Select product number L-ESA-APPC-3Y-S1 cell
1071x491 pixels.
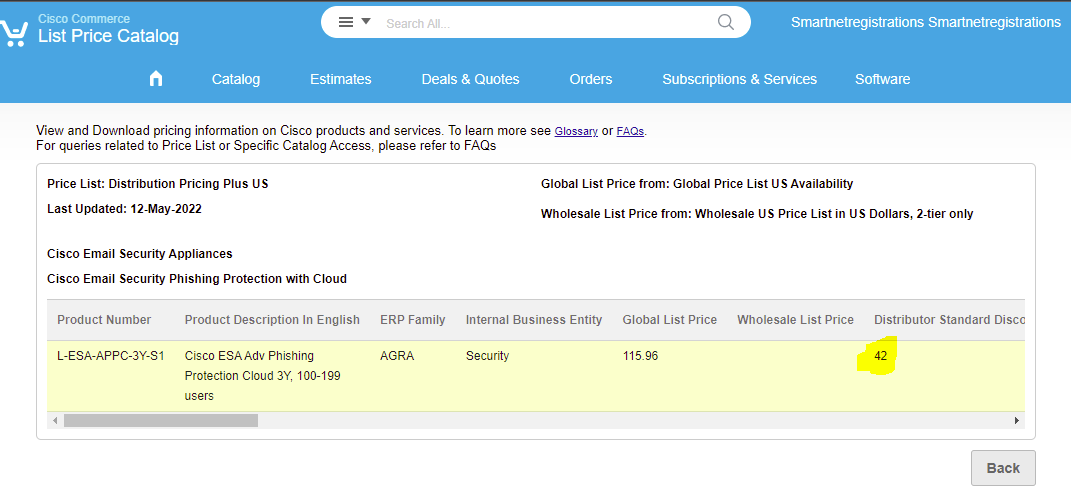click(x=111, y=356)
